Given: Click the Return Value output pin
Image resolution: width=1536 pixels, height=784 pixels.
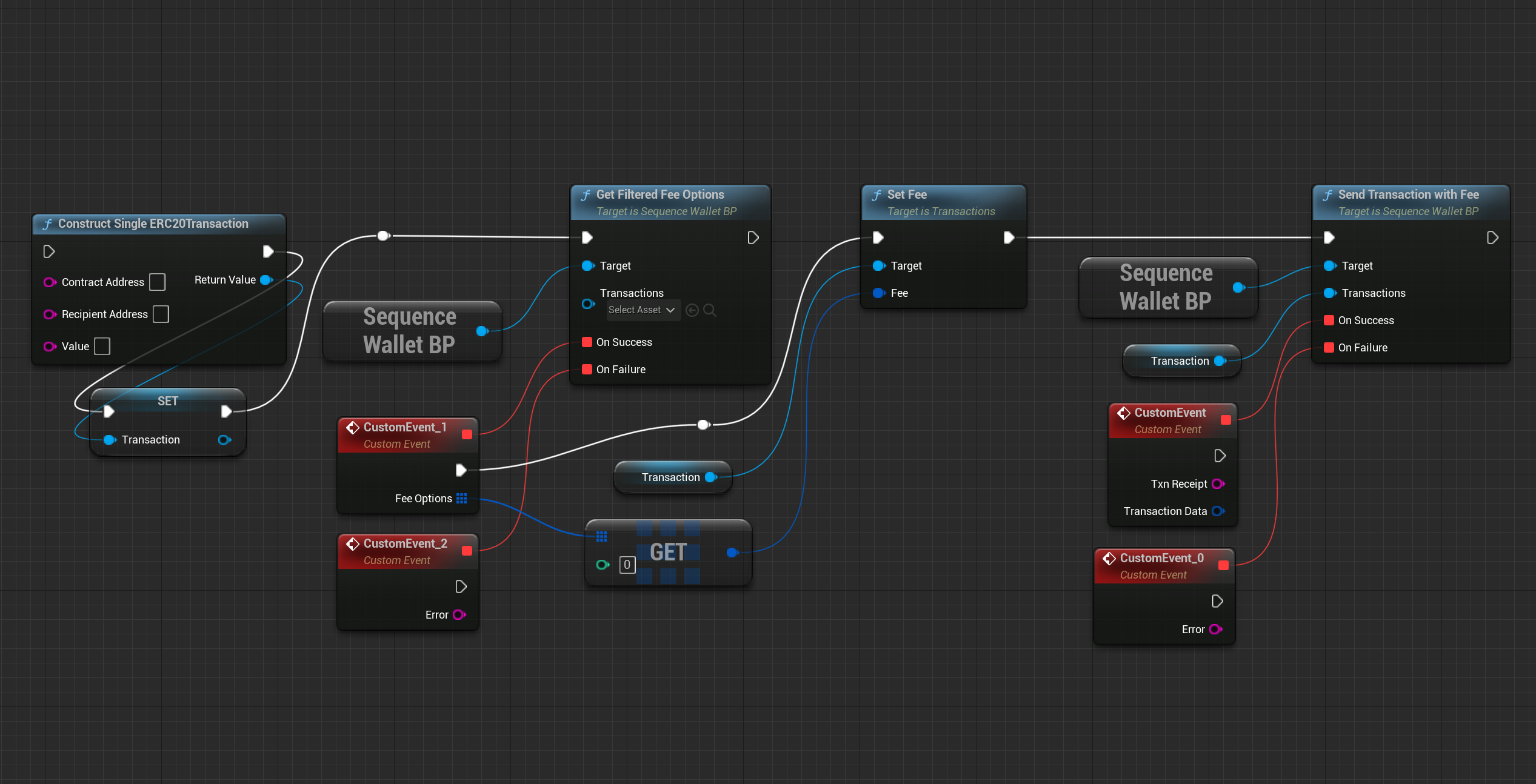Looking at the screenshot, I should (x=265, y=280).
